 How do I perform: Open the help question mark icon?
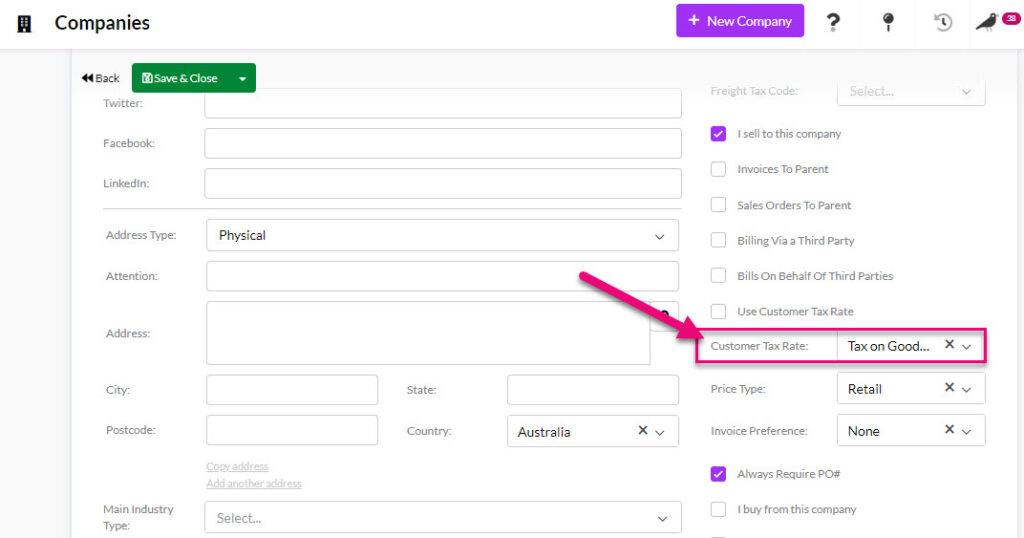point(833,22)
